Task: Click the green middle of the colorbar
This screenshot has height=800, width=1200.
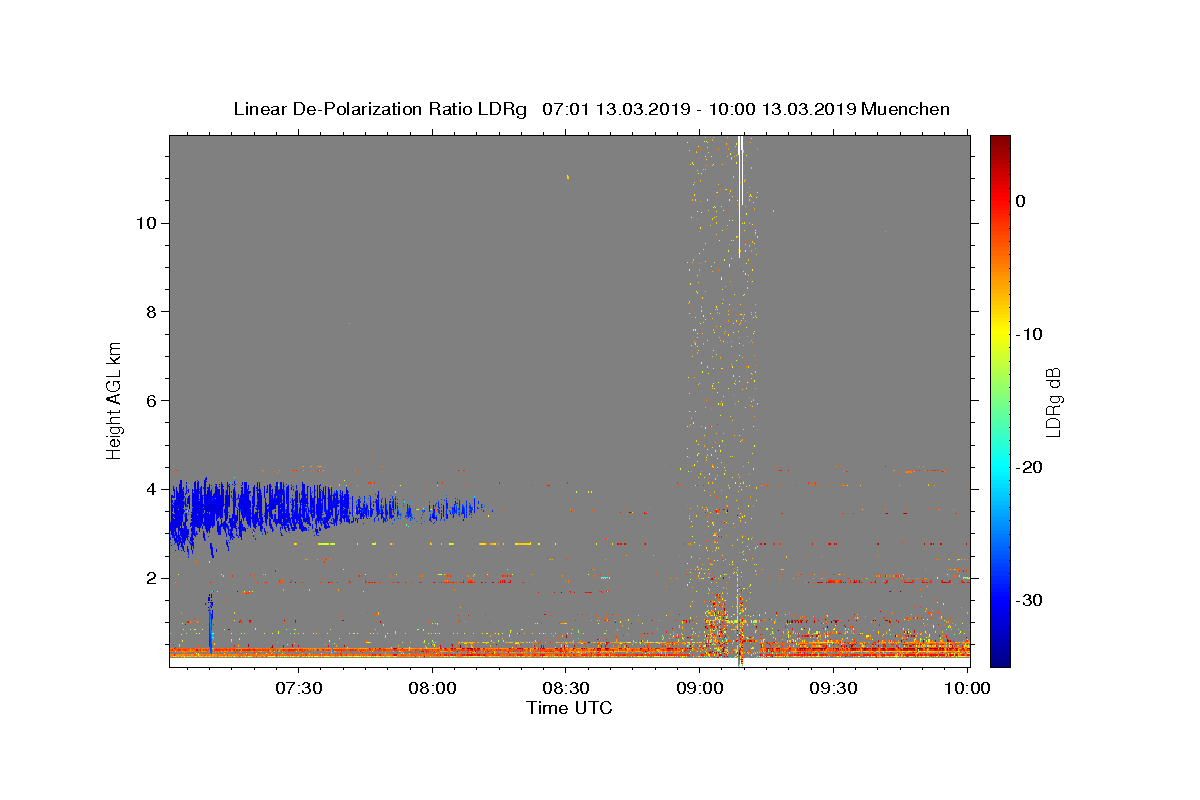Action: [1000, 400]
